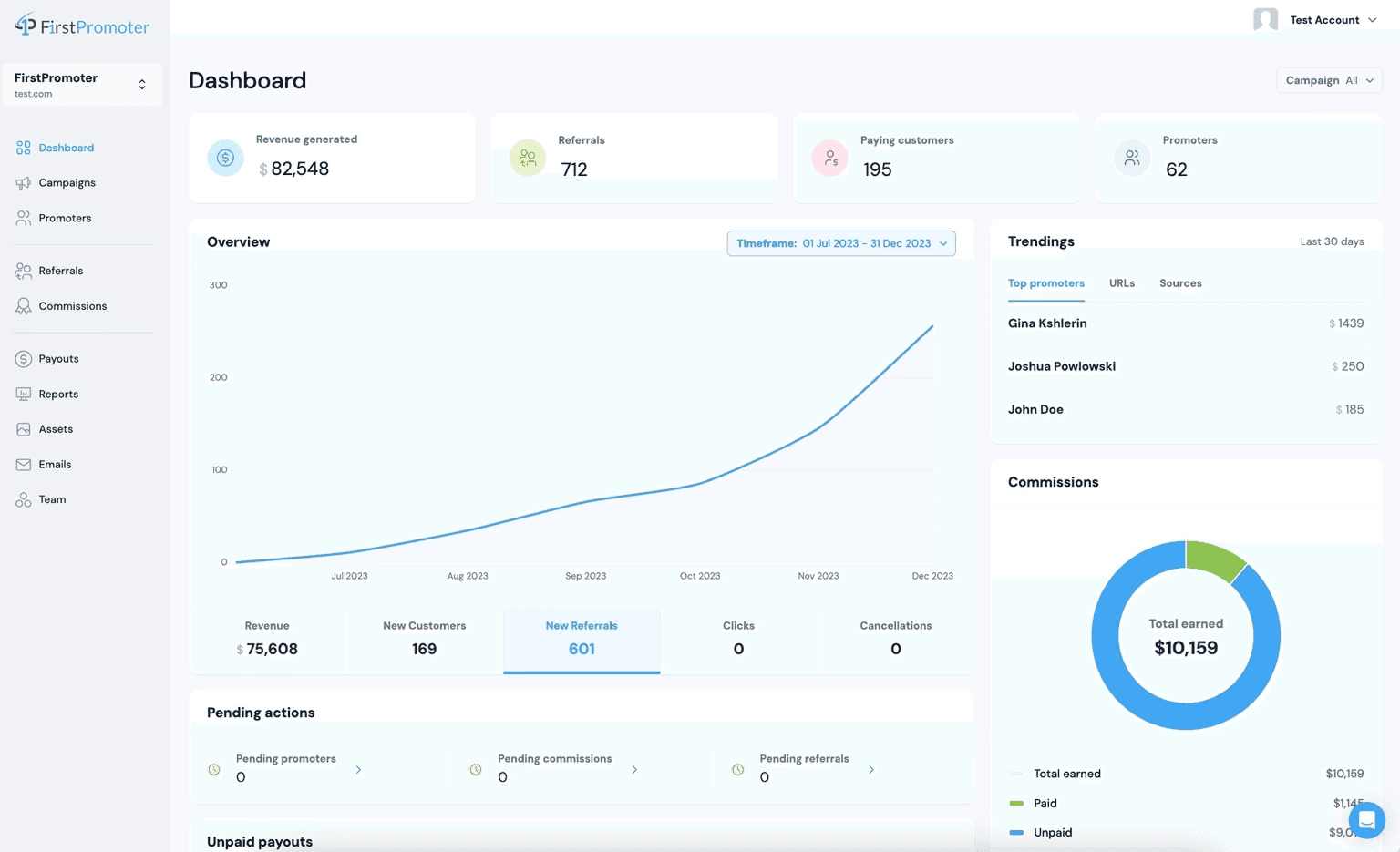Click John Doe promoter row

click(1186, 409)
